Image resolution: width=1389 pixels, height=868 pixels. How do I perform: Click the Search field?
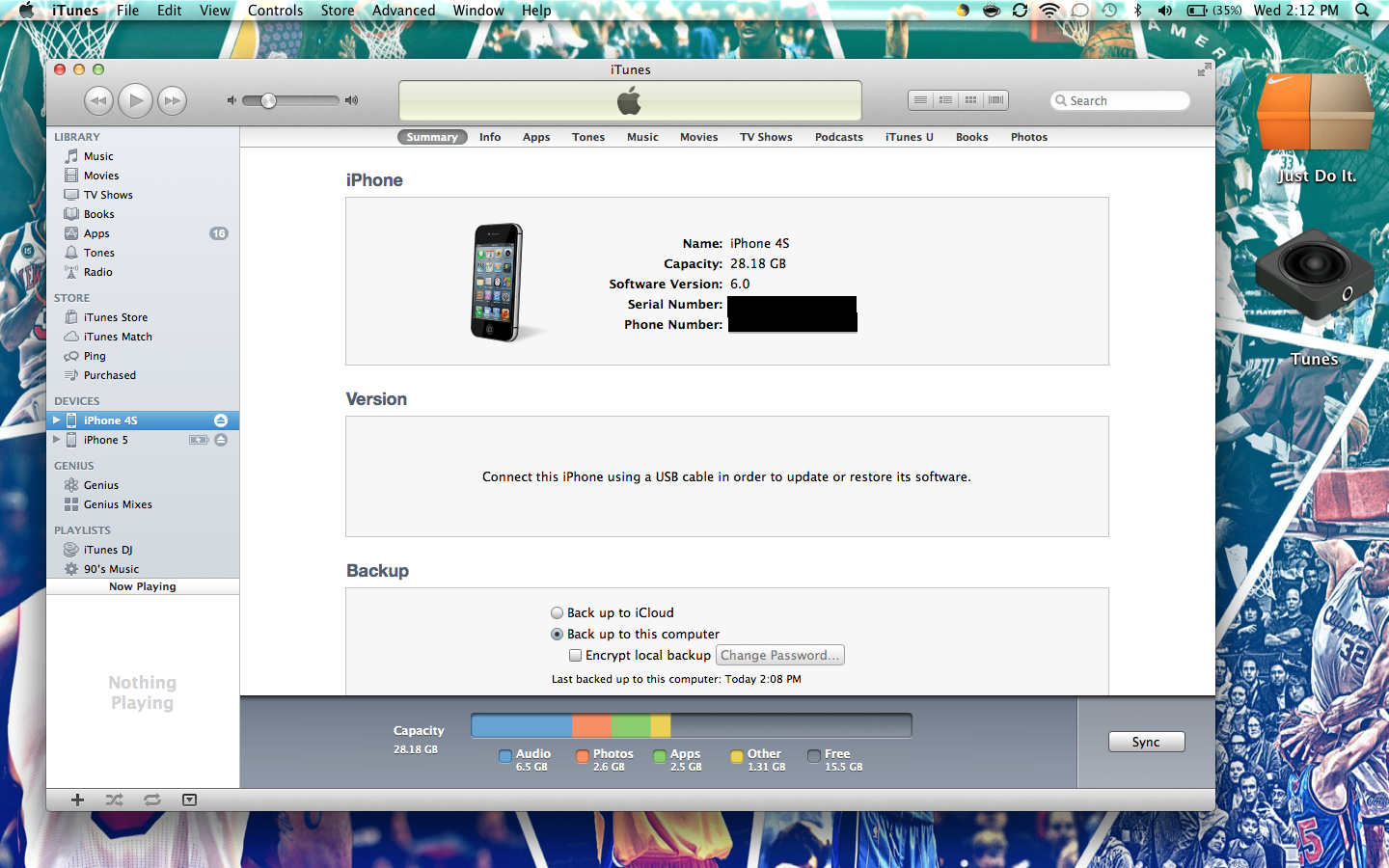1120,100
